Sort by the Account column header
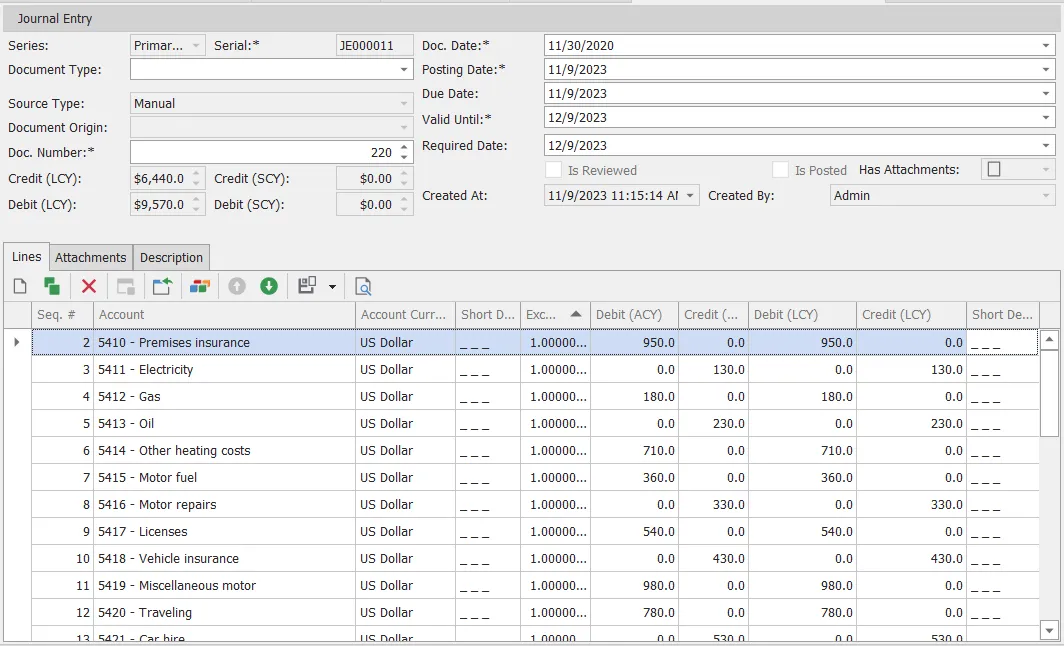Image resolution: width=1064 pixels, height=646 pixels. (x=224, y=314)
